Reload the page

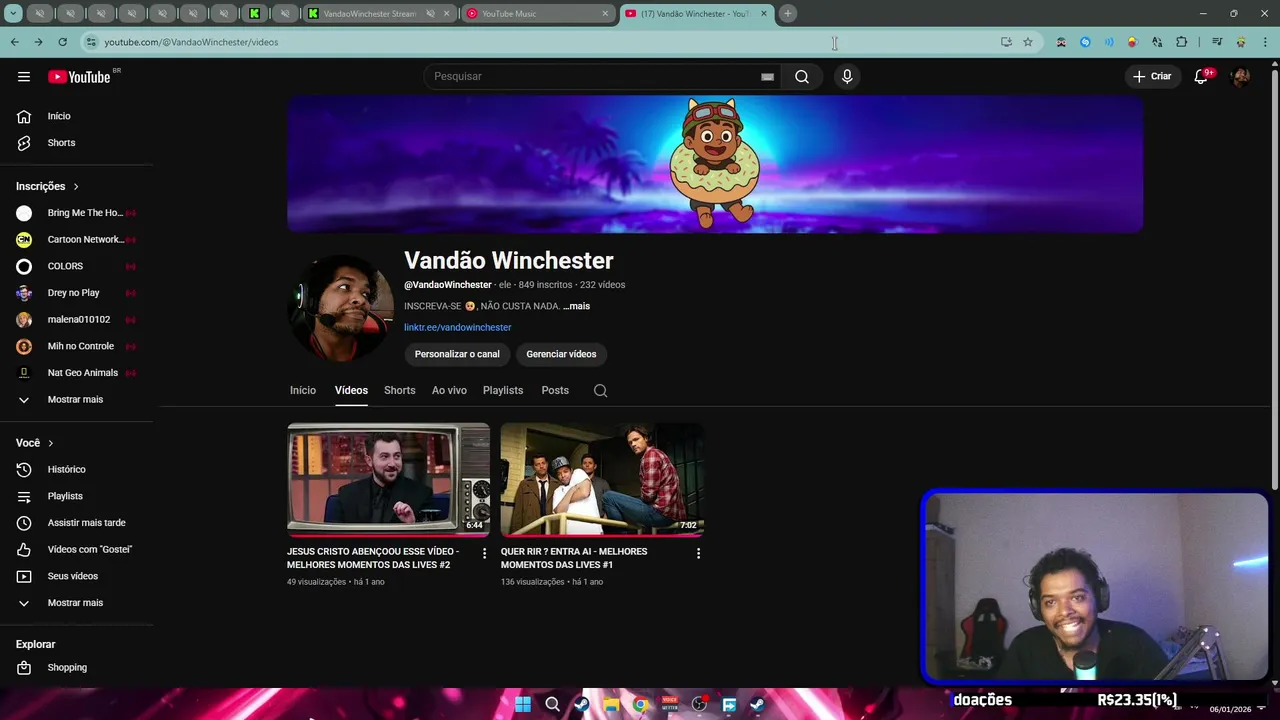pyautogui.click(x=62, y=42)
